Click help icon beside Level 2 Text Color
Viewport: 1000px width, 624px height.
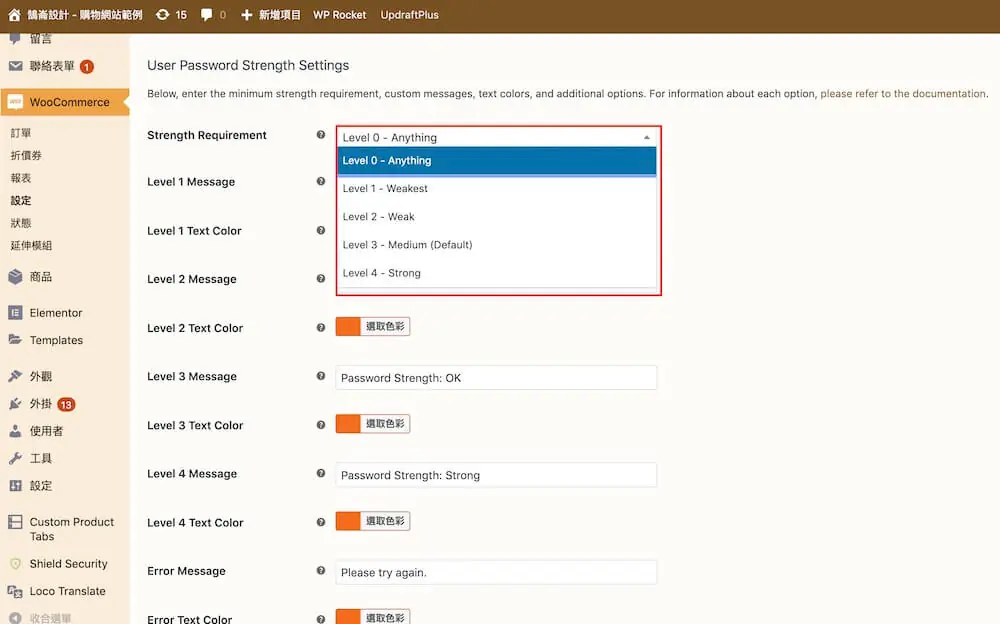tap(321, 327)
